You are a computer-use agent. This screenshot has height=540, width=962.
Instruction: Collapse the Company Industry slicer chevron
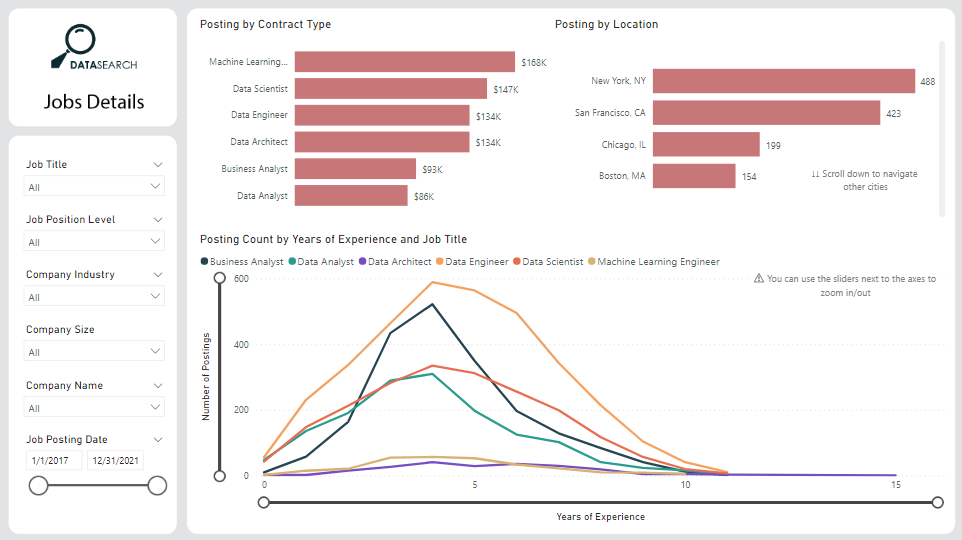tap(158, 275)
